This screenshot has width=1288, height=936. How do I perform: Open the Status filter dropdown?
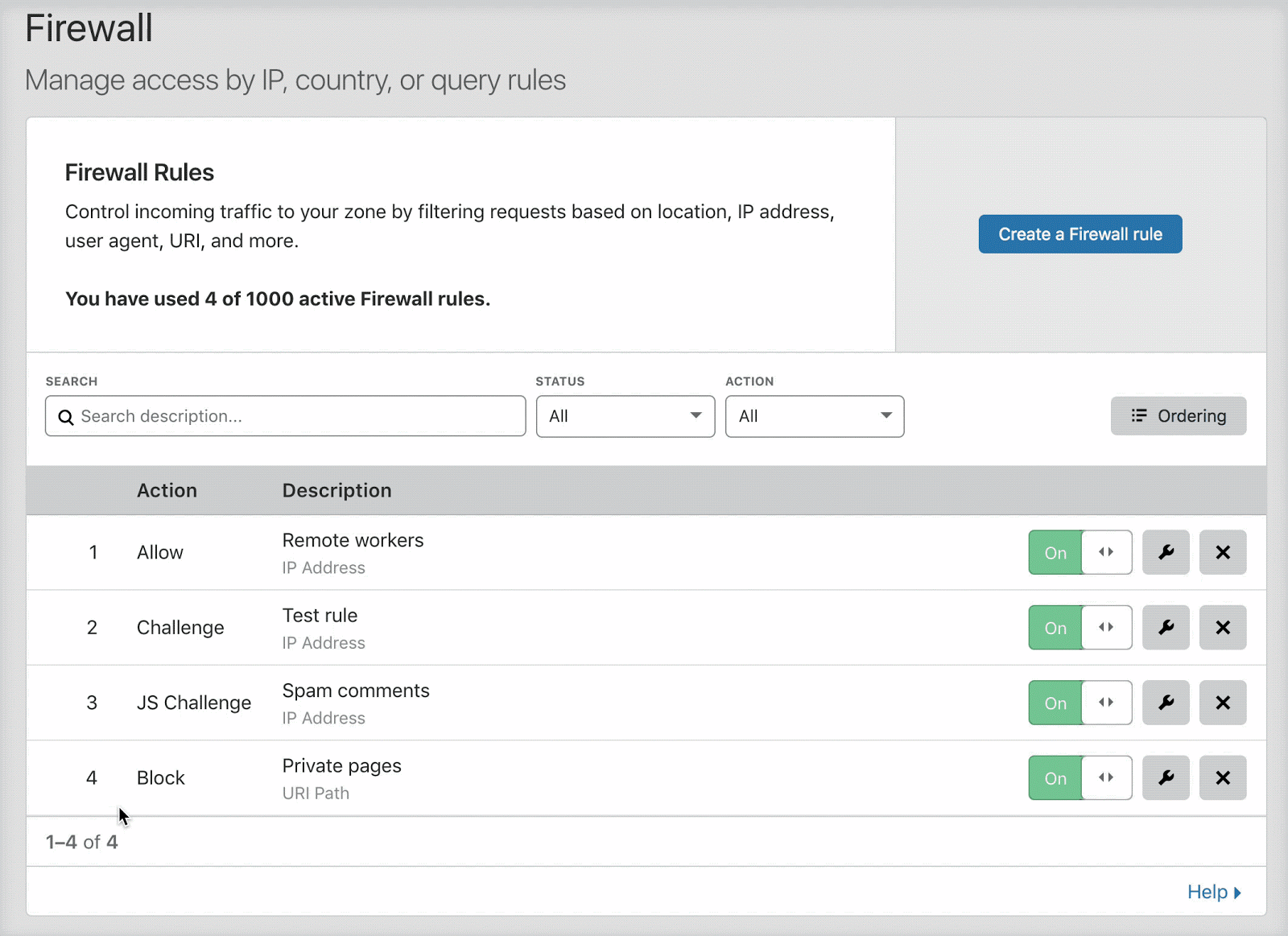coord(625,416)
